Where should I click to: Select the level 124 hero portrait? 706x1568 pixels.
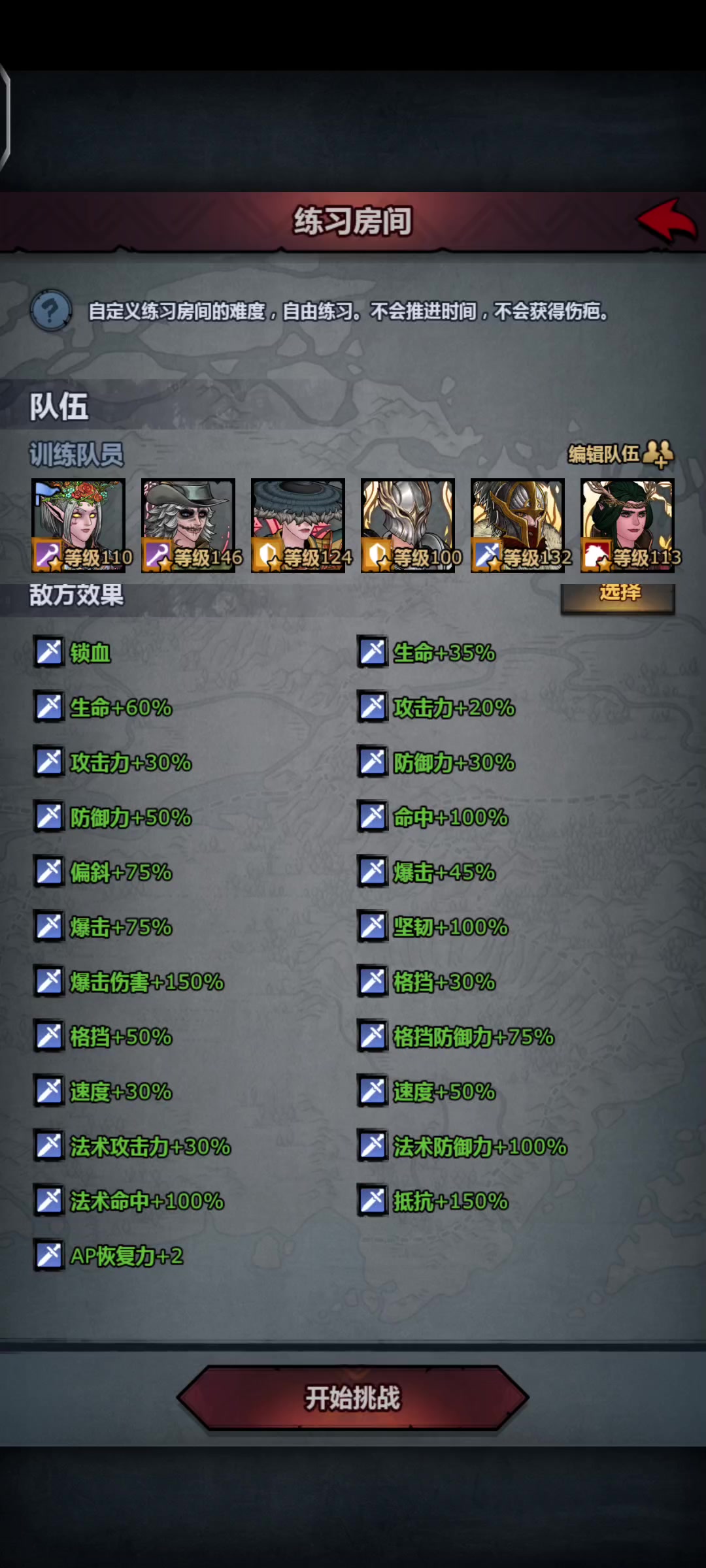pyautogui.click(x=298, y=525)
